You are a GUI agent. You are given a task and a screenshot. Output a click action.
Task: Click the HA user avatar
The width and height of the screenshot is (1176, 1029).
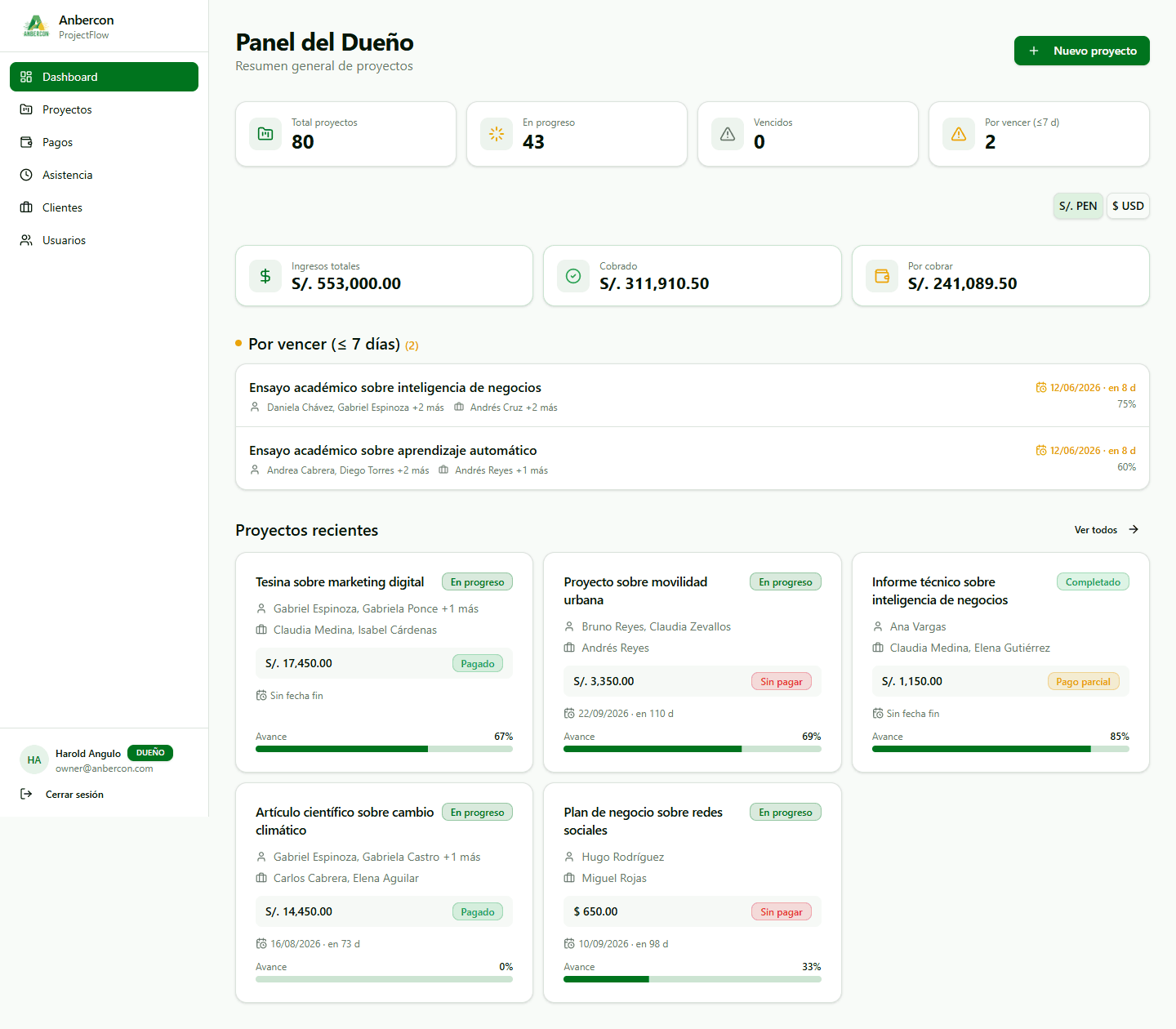pos(34,760)
